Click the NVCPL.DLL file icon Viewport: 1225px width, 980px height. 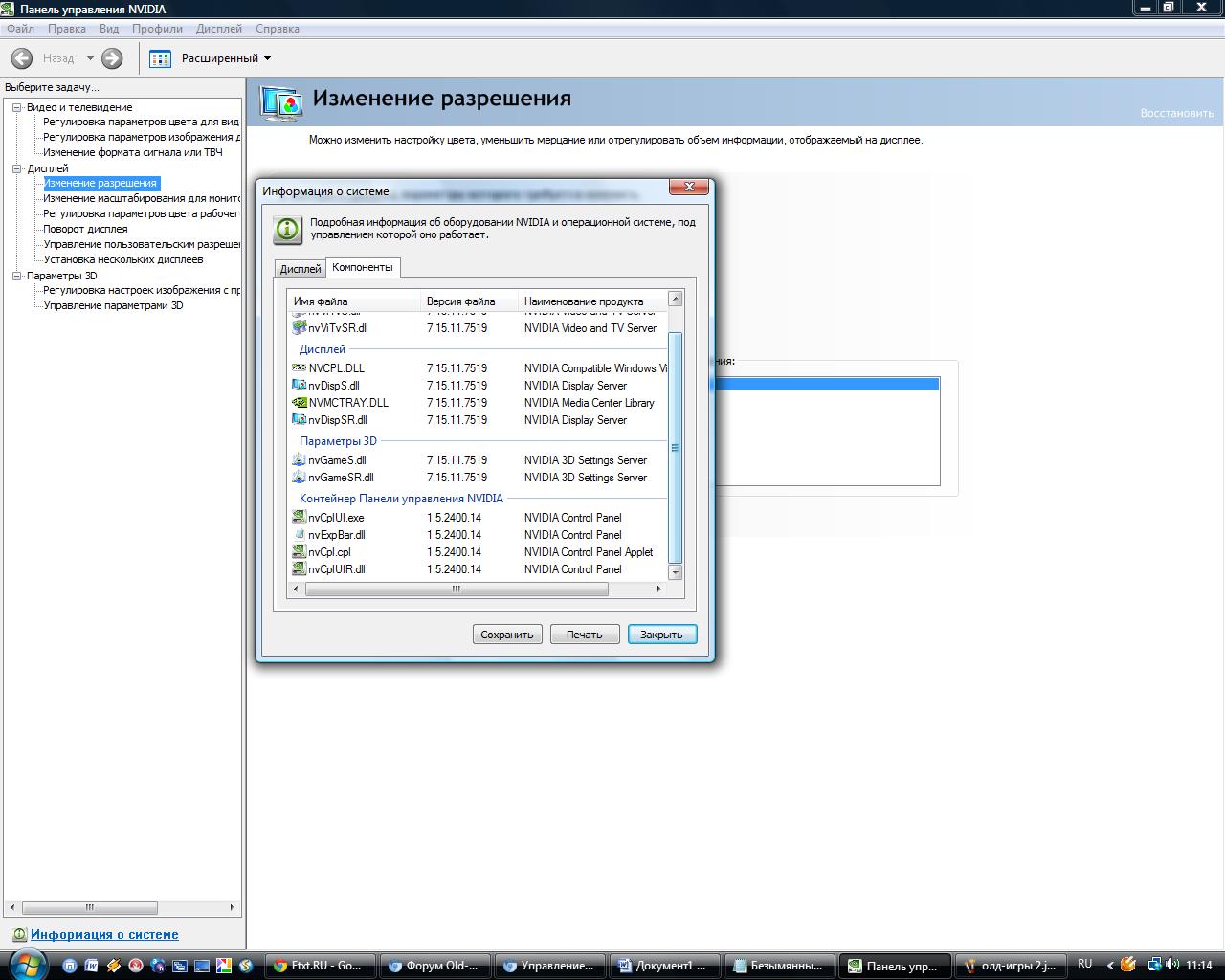click(299, 367)
